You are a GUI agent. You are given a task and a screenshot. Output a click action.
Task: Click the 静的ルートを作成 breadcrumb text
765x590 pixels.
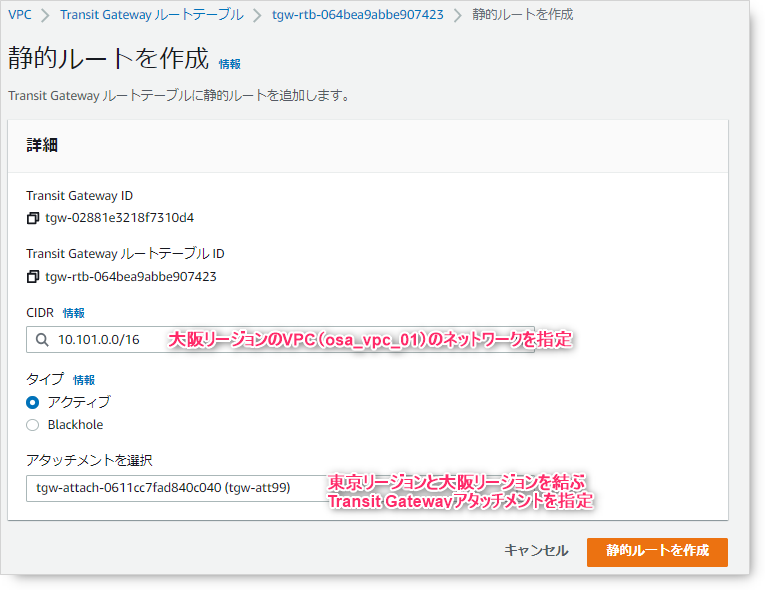pyautogui.click(x=523, y=15)
